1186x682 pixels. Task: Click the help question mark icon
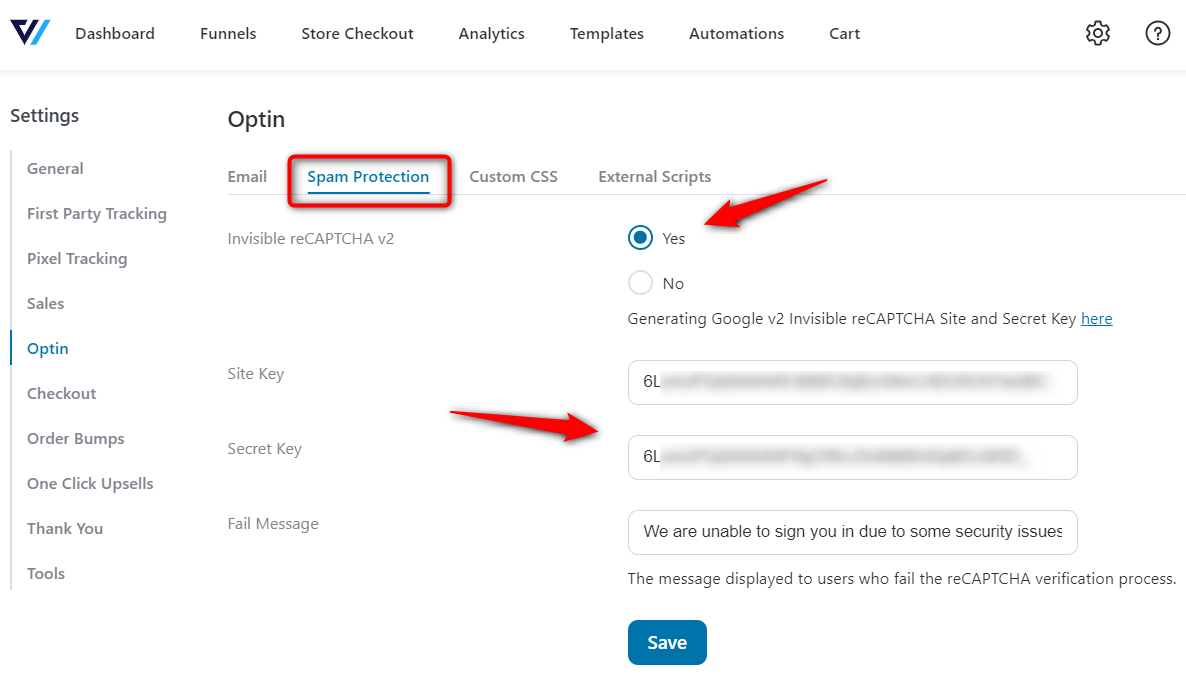pos(1157,32)
